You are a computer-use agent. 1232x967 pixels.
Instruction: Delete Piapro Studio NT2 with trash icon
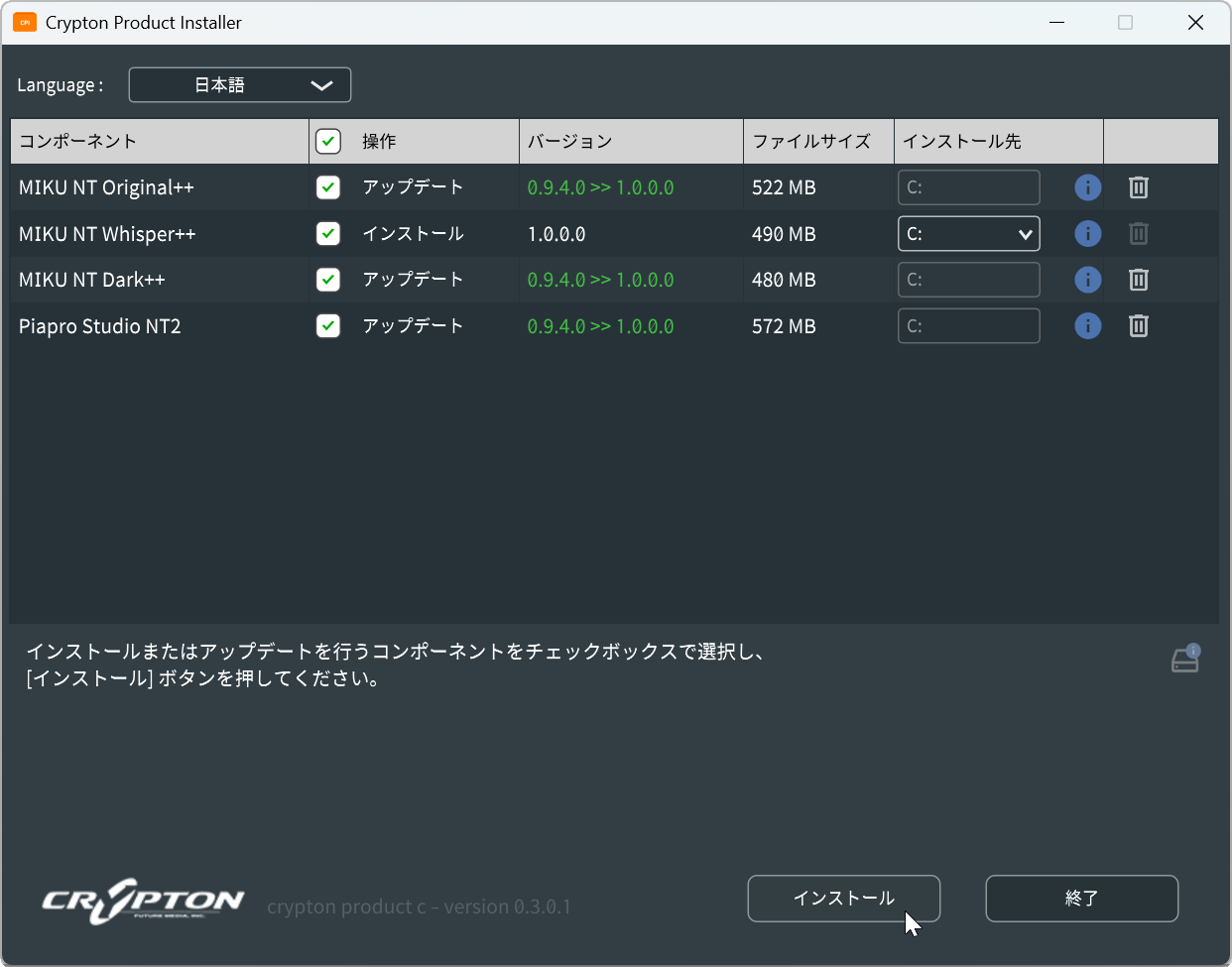(x=1139, y=326)
